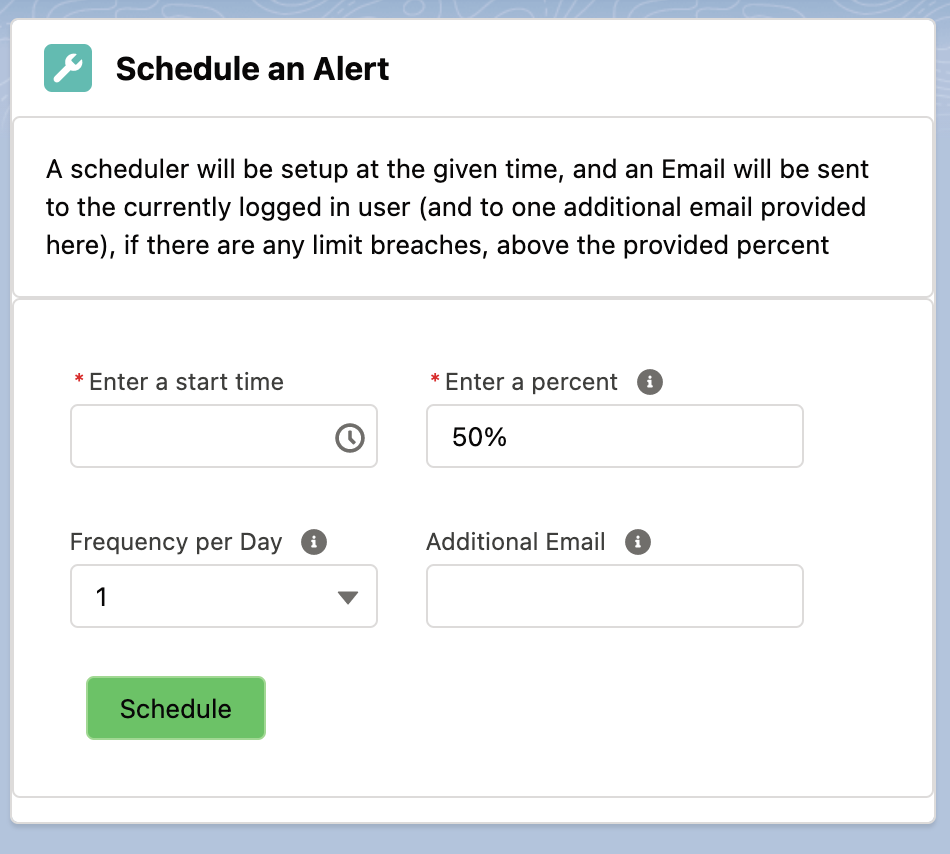Open the frequency selector showing 1

click(x=223, y=596)
